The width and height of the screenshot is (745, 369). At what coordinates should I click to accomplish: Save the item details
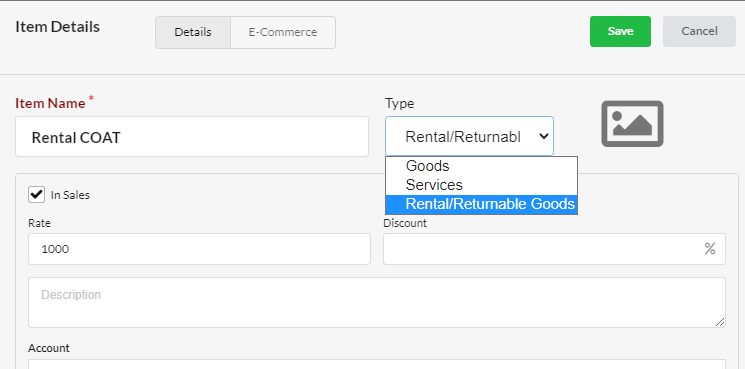(x=620, y=31)
